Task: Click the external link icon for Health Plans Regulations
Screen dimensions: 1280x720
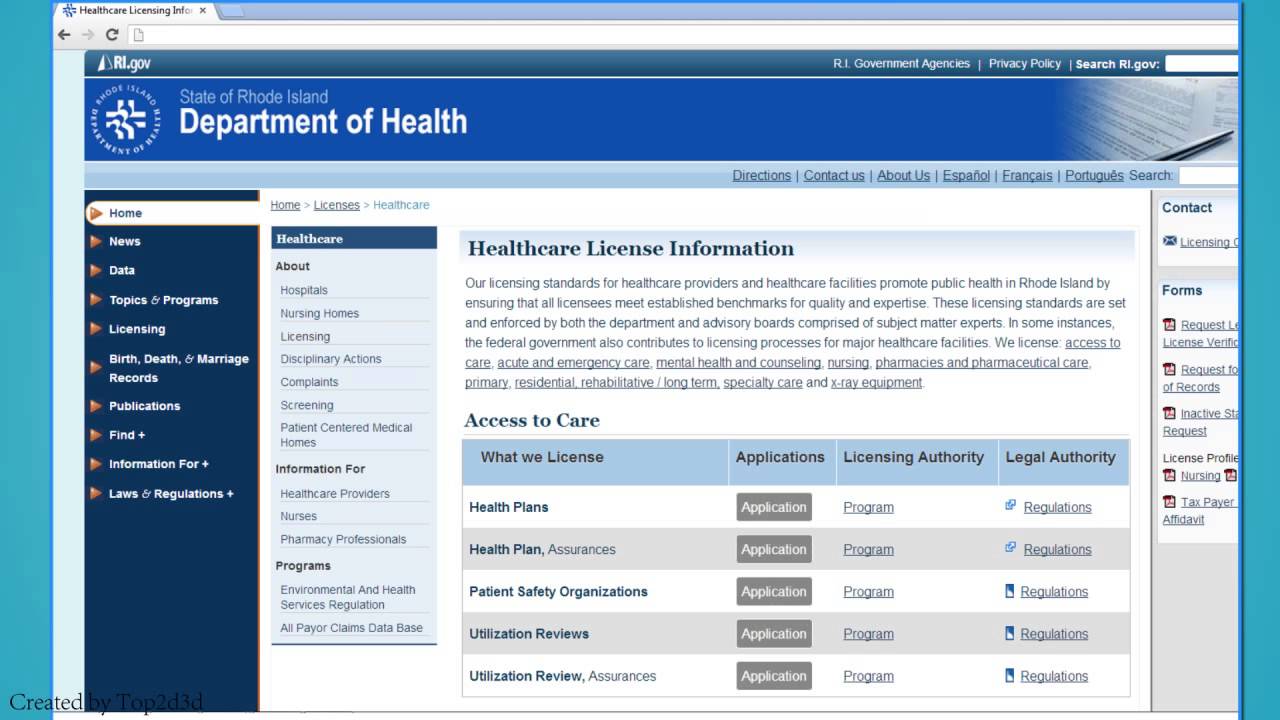Action: [x=1011, y=506]
